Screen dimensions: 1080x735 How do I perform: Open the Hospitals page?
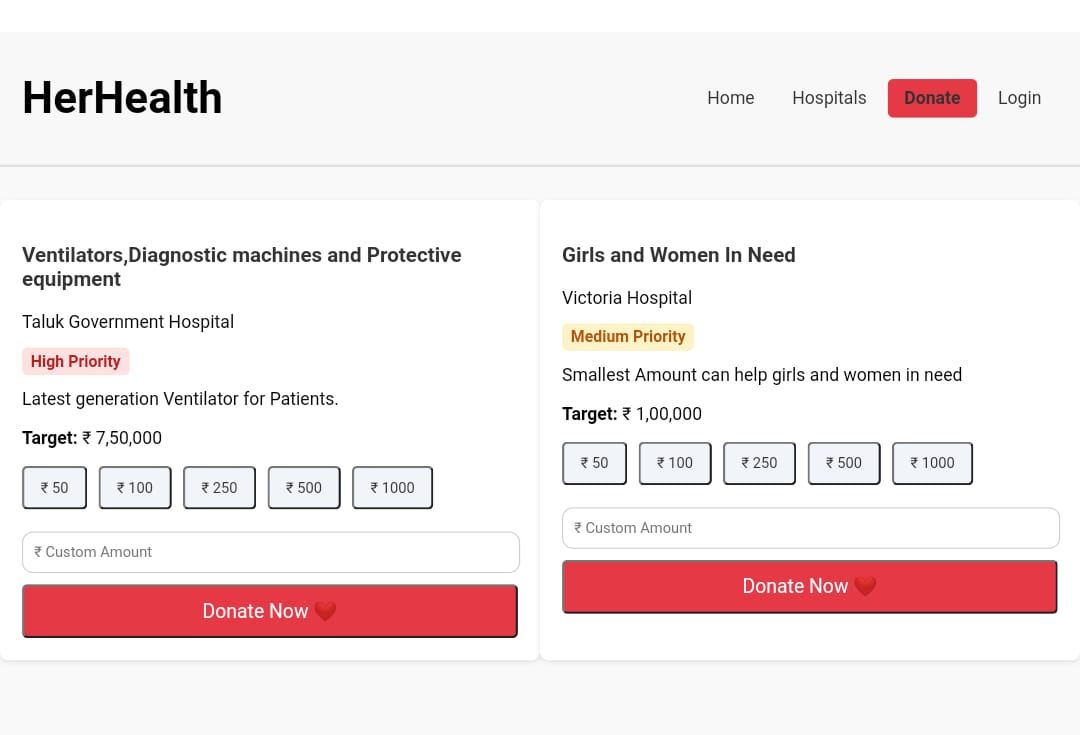[829, 97]
